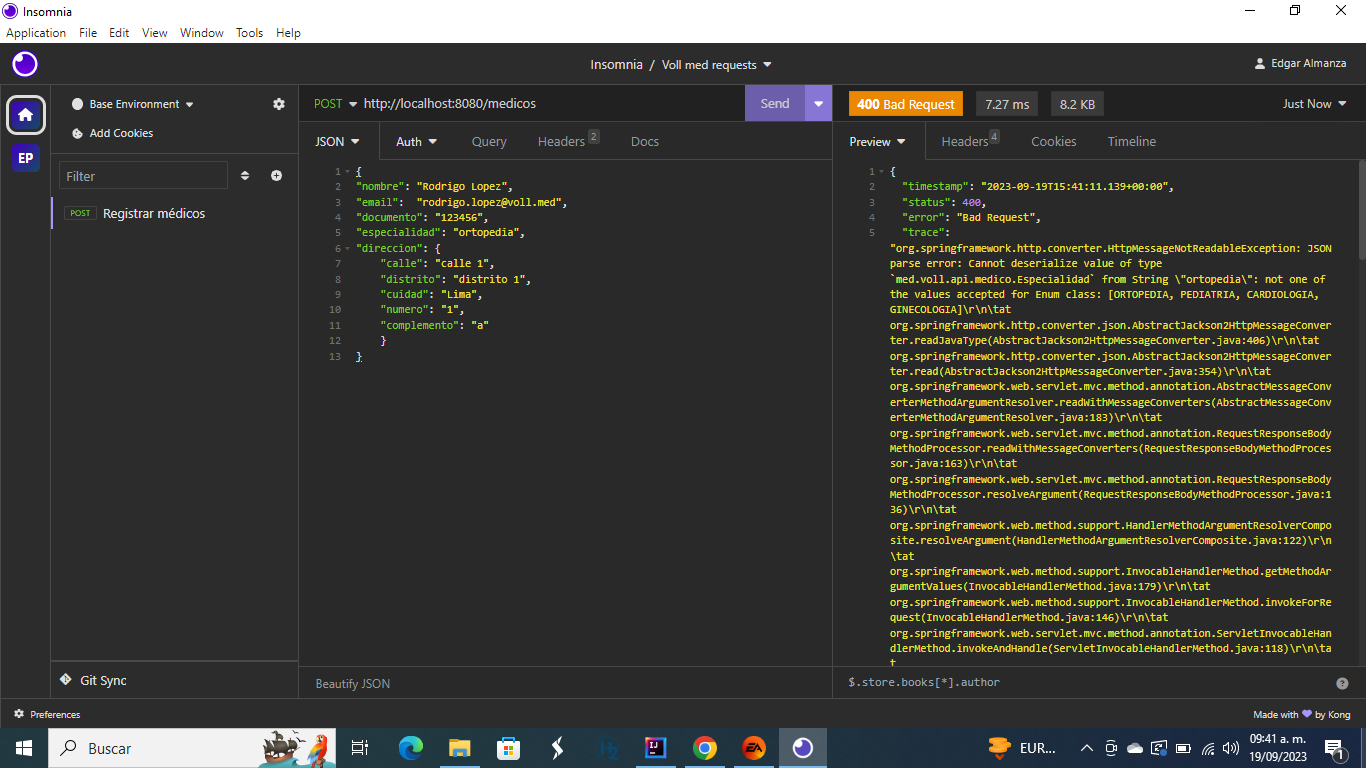The height and width of the screenshot is (768, 1366).
Task: Open Application menu
Action: [x=36, y=32]
